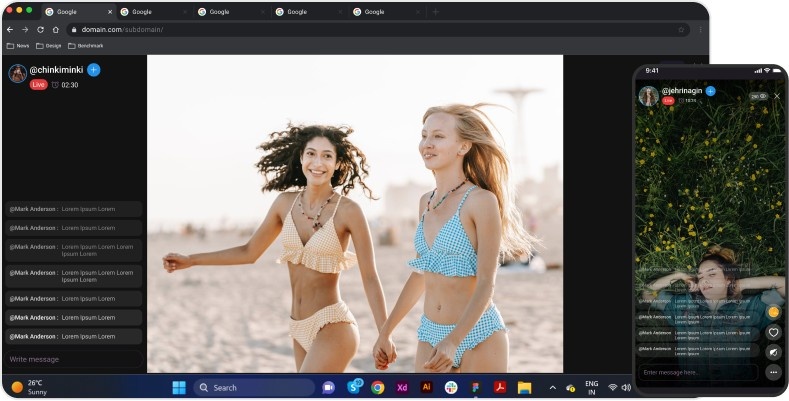Toggle the viewer count eye on phone

(x=758, y=96)
